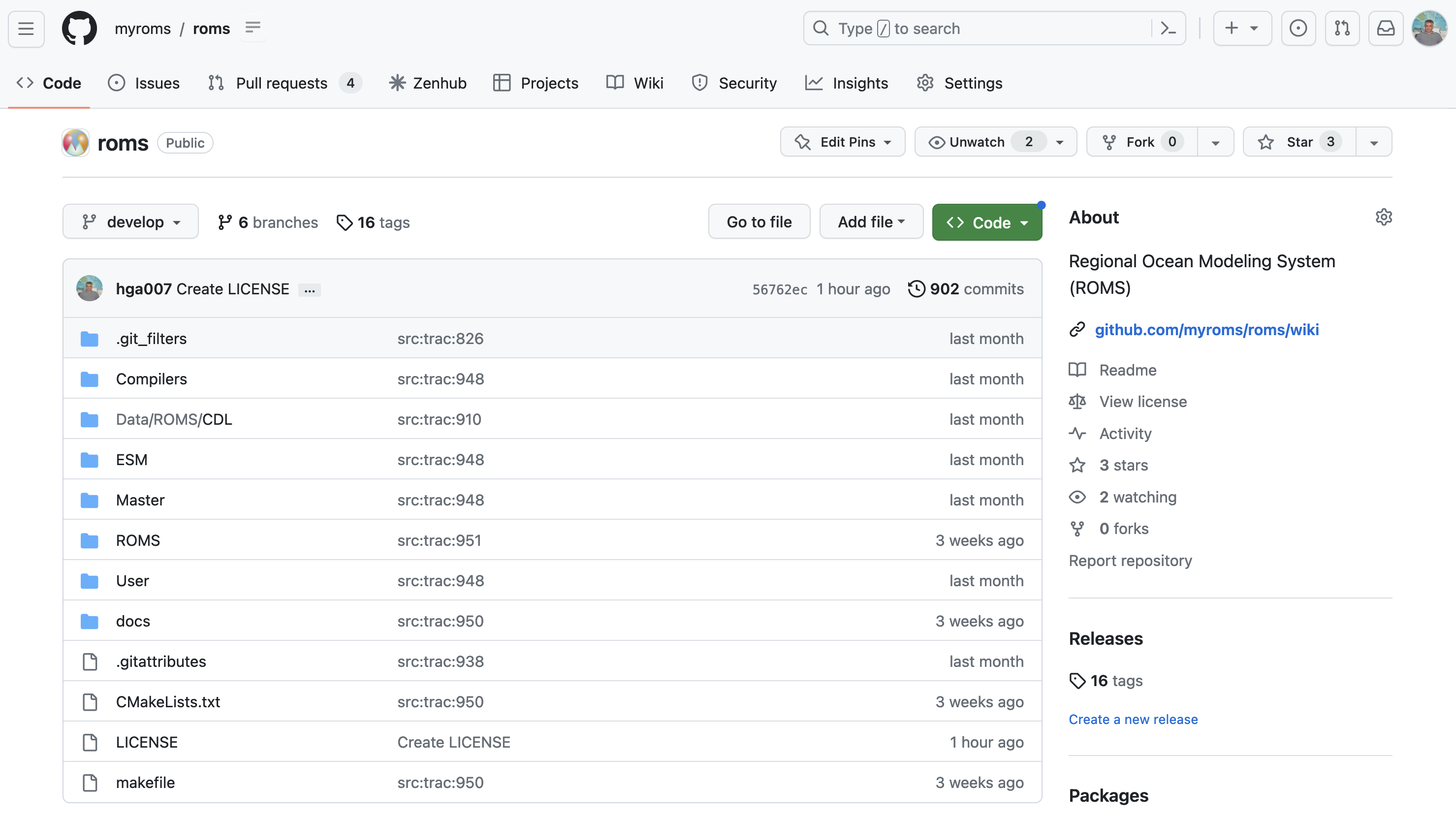Open hga007 committer avatar

(x=89, y=288)
